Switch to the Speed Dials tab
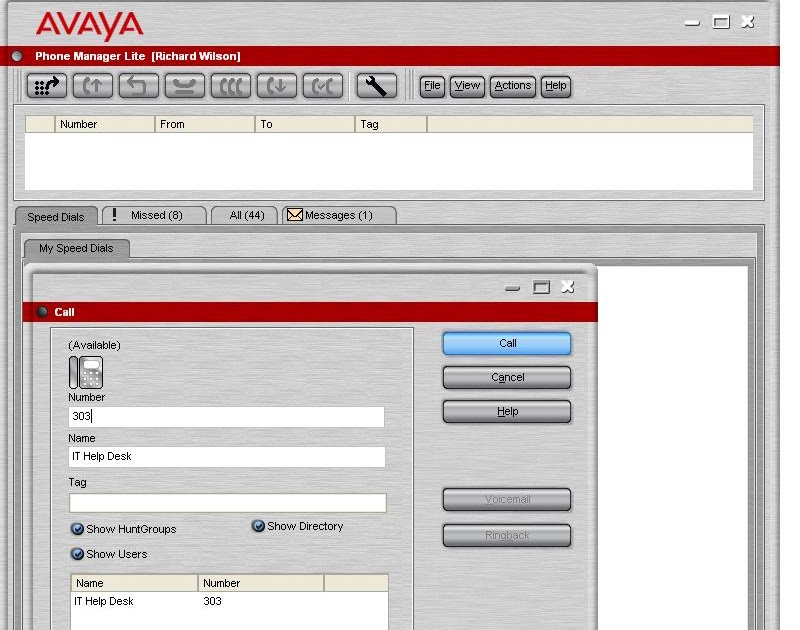 [56, 217]
